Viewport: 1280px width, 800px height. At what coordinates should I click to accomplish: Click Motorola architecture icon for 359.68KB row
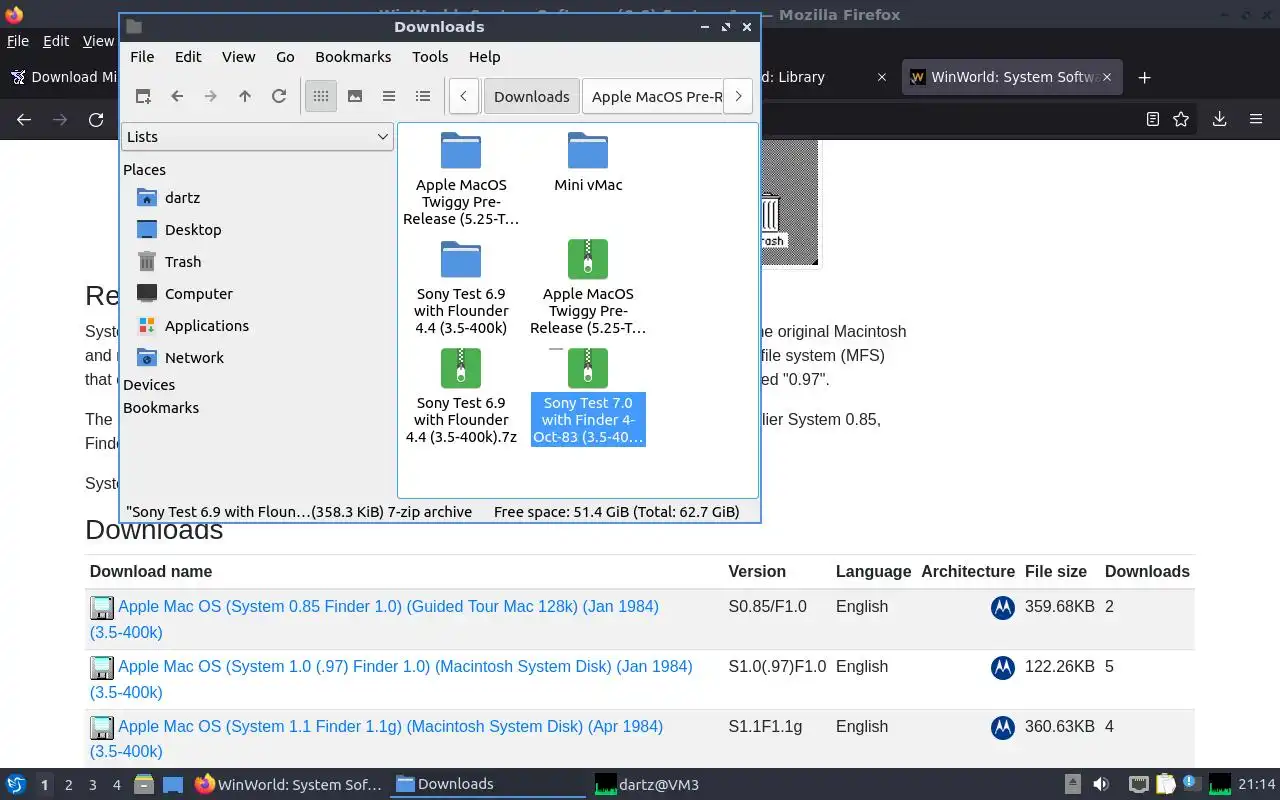click(1003, 607)
